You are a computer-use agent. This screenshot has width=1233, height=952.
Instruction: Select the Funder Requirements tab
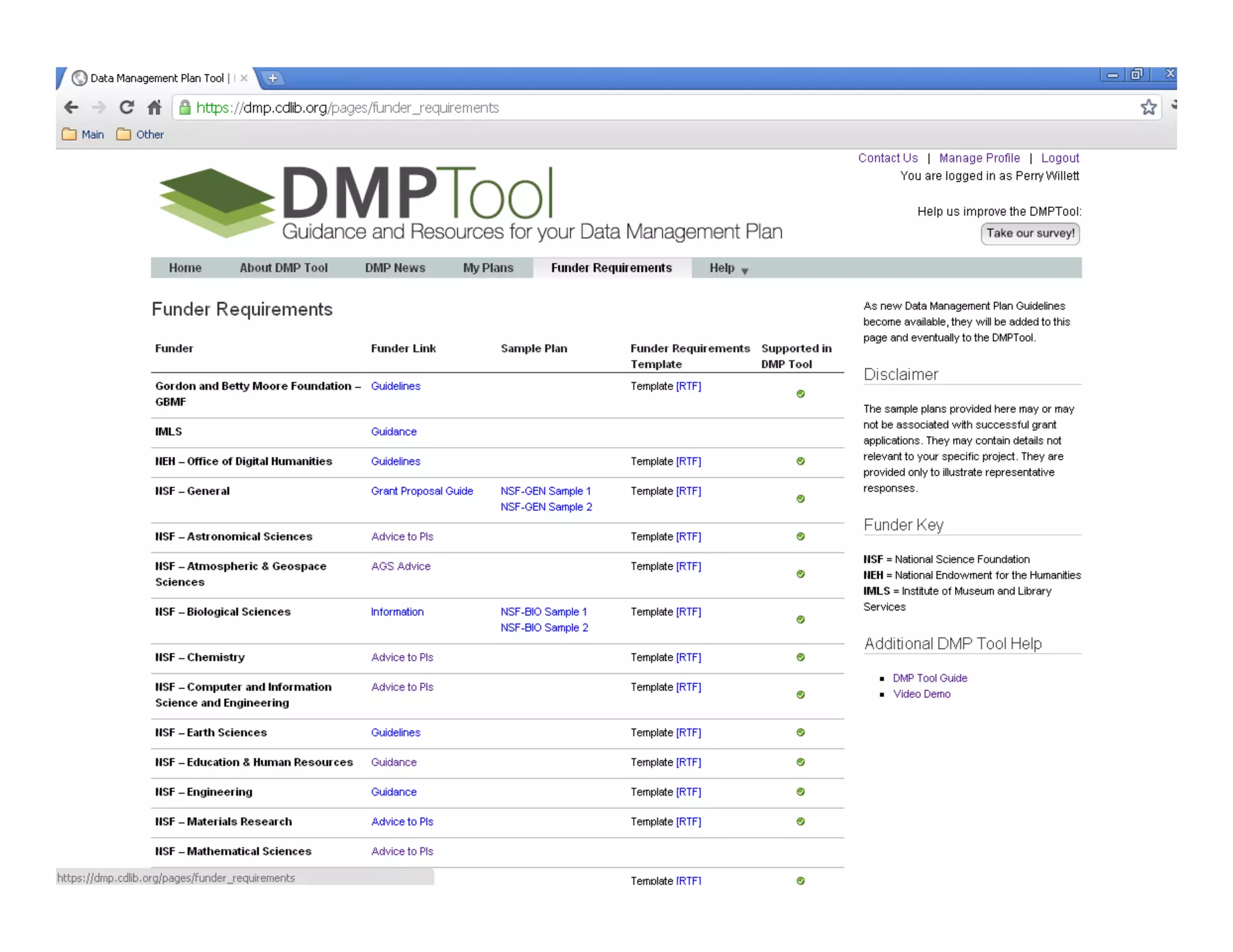click(611, 268)
